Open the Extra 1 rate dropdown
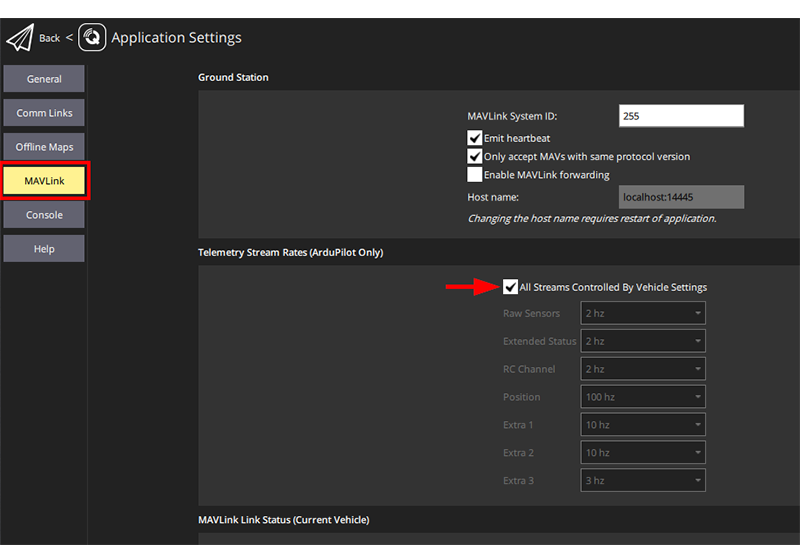This screenshot has width=800, height=559. [643, 425]
